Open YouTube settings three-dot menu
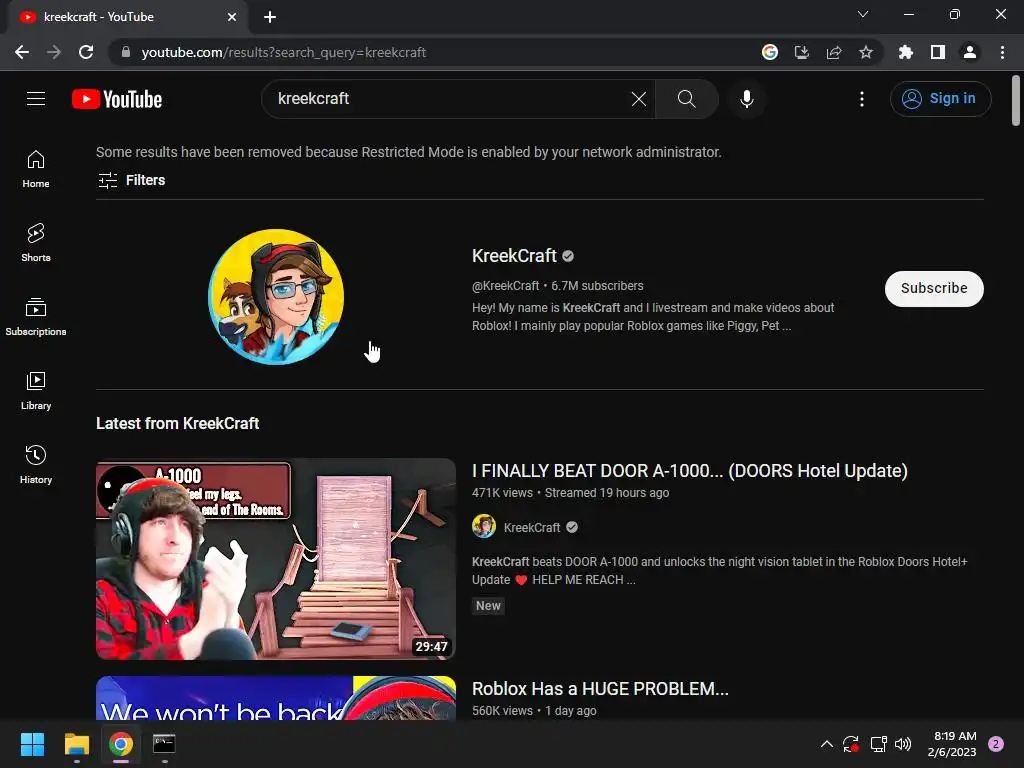 862,99
